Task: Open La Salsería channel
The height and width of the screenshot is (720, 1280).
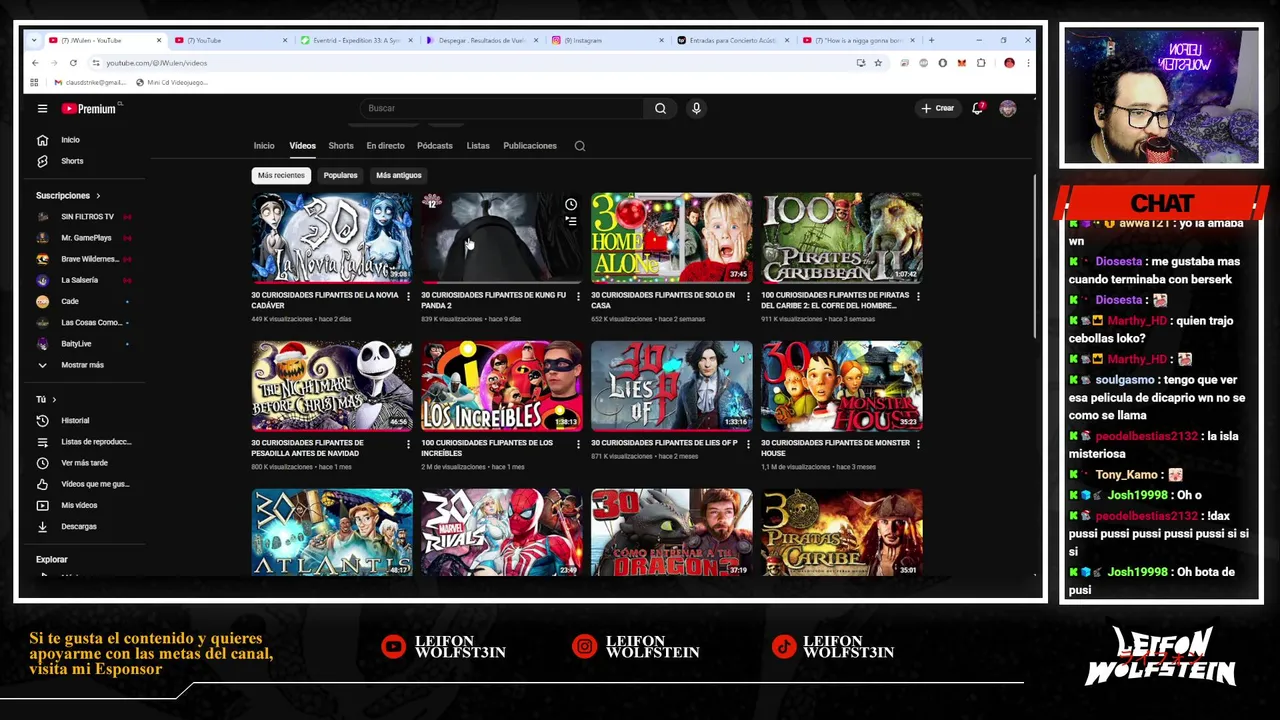Action: (78, 280)
